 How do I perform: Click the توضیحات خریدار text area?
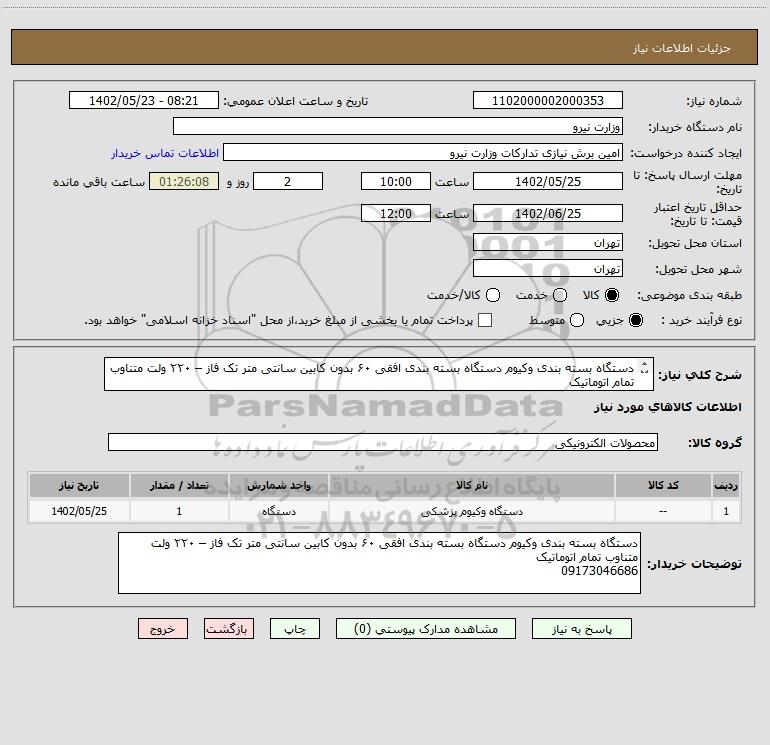click(x=379, y=563)
